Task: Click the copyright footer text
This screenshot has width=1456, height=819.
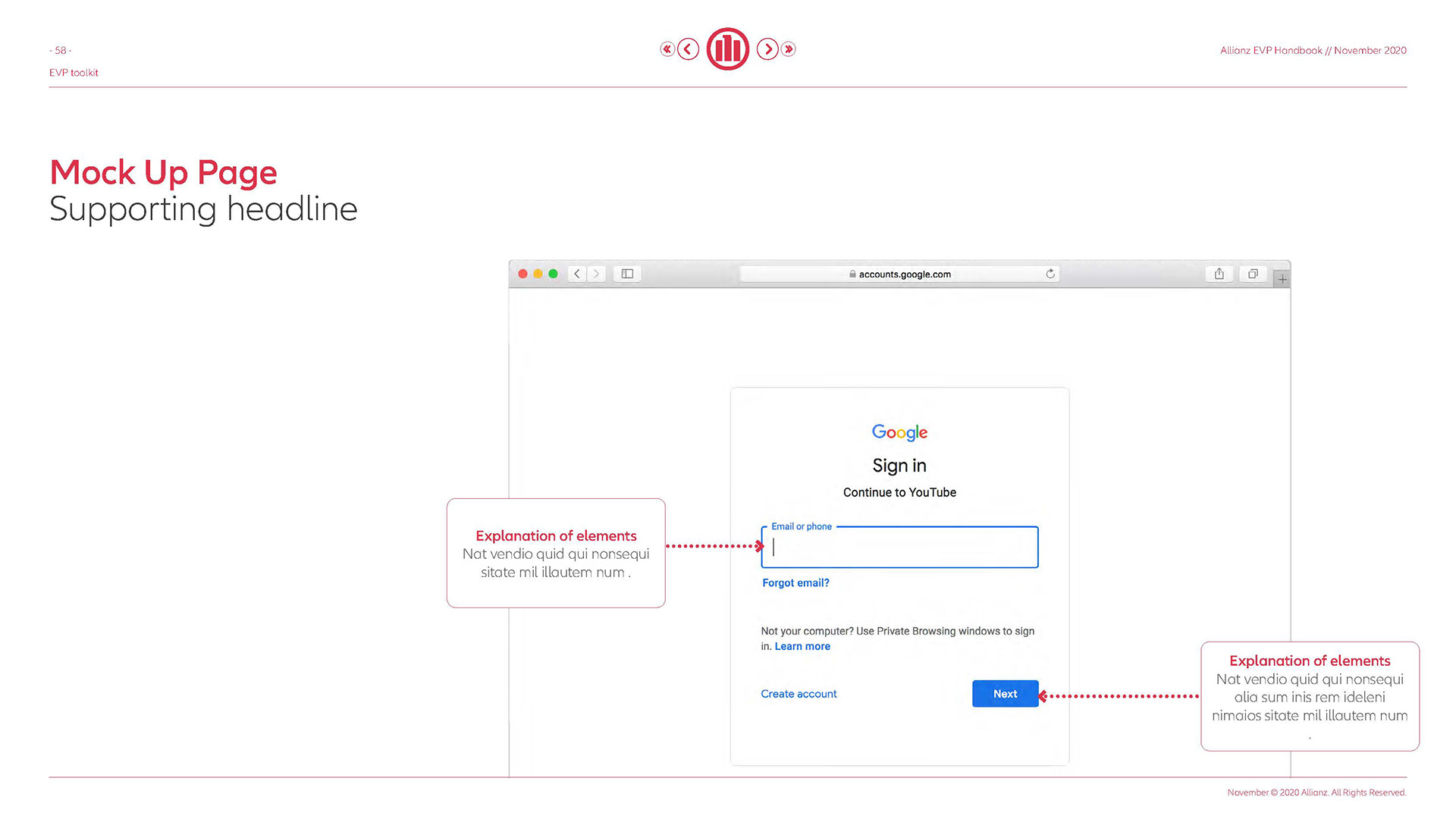Action: click(1316, 792)
